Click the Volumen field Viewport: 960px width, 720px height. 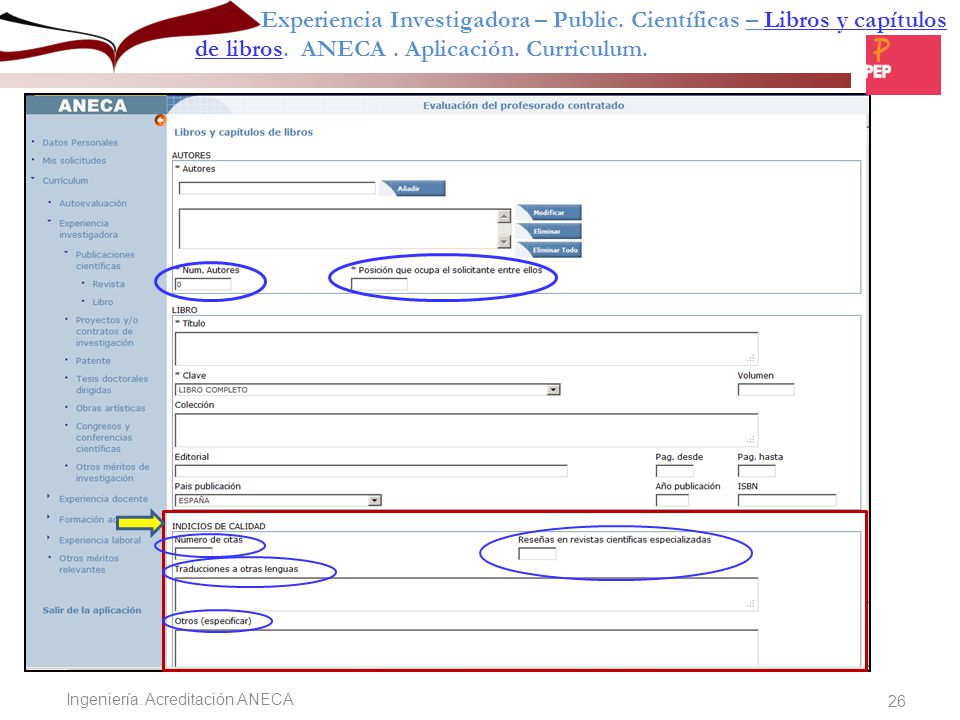(x=766, y=389)
